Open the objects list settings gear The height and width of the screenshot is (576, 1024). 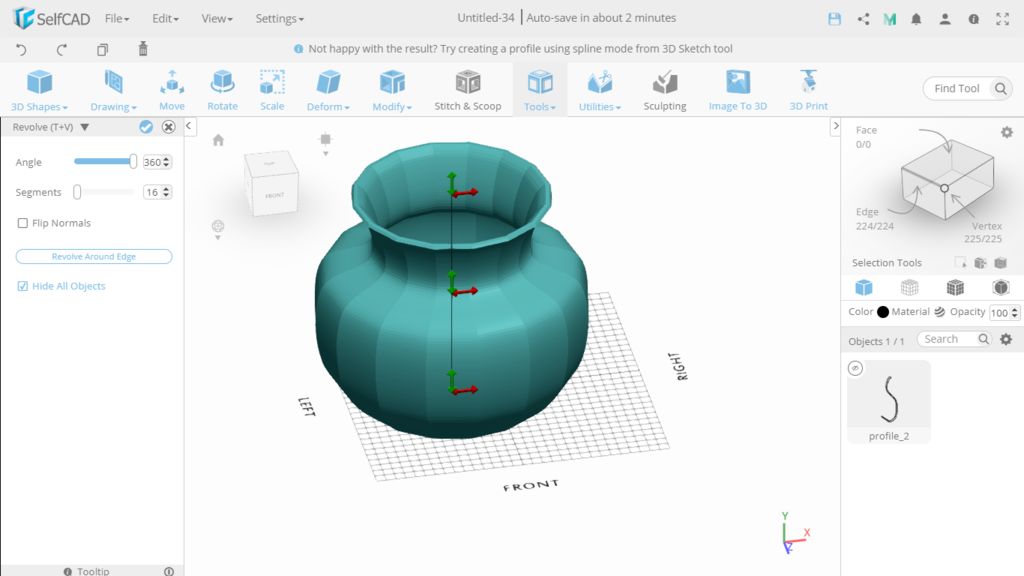click(1006, 339)
